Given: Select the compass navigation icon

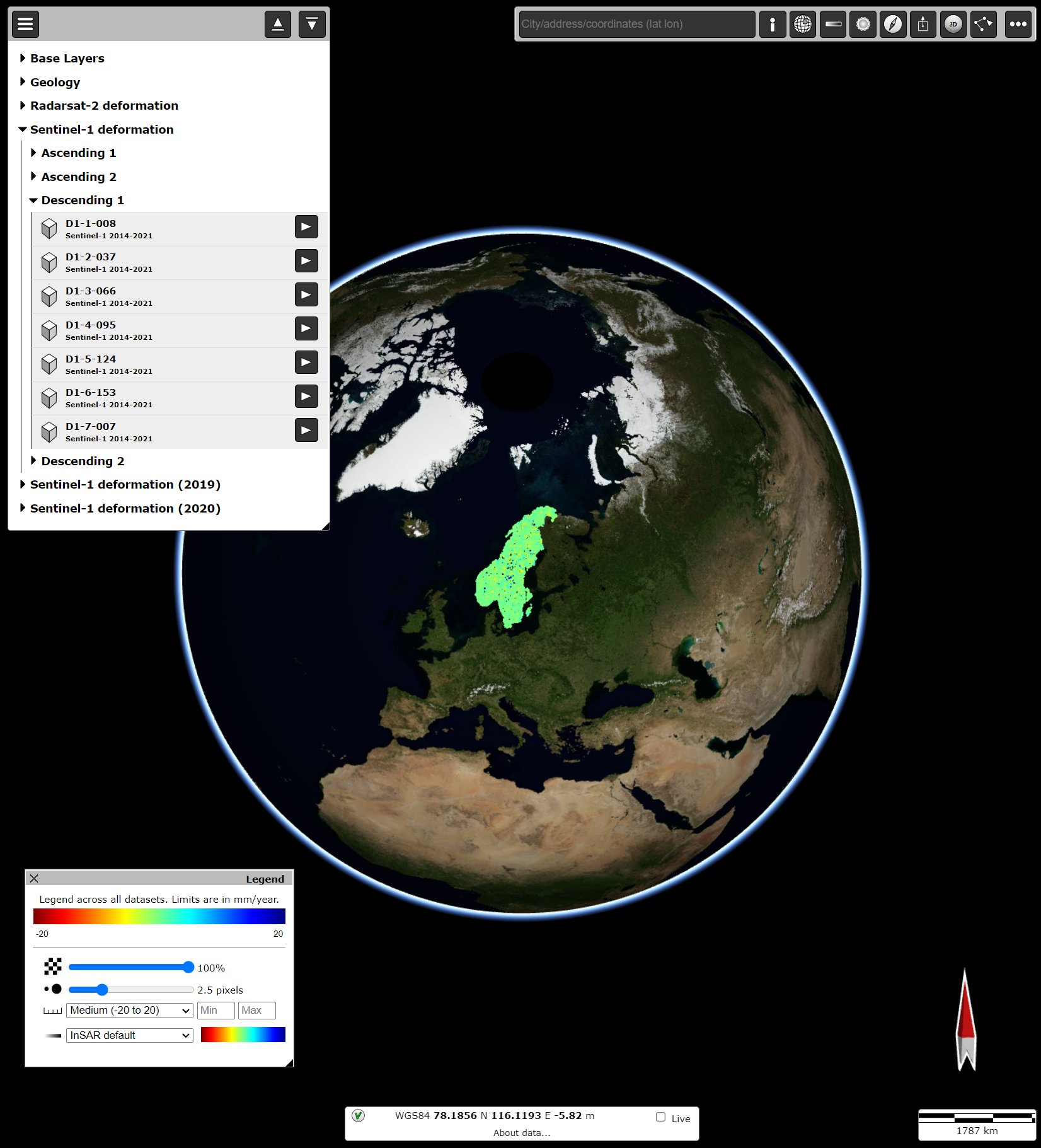Looking at the screenshot, I should point(892,25).
